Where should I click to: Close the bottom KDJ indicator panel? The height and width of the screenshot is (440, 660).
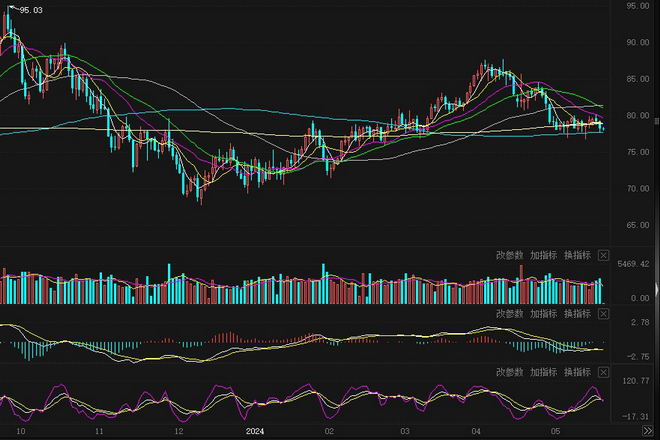604,371
